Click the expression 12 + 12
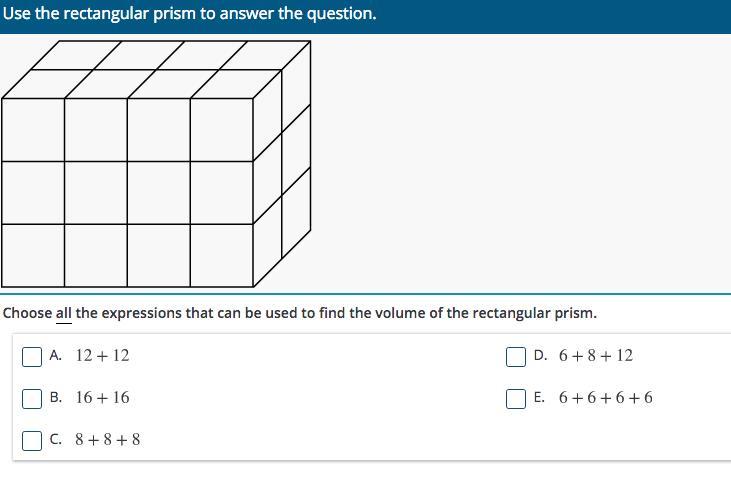731x487 pixels. click(102, 356)
